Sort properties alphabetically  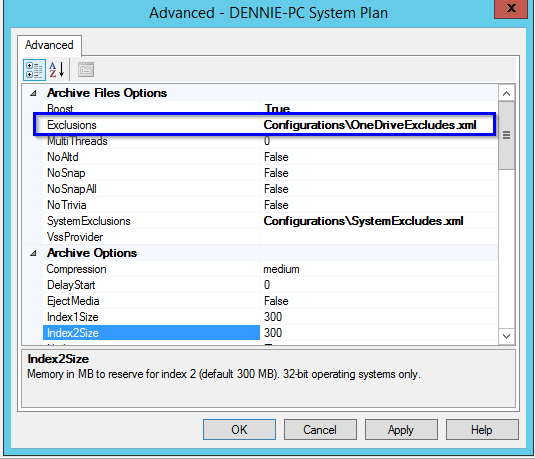57,70
